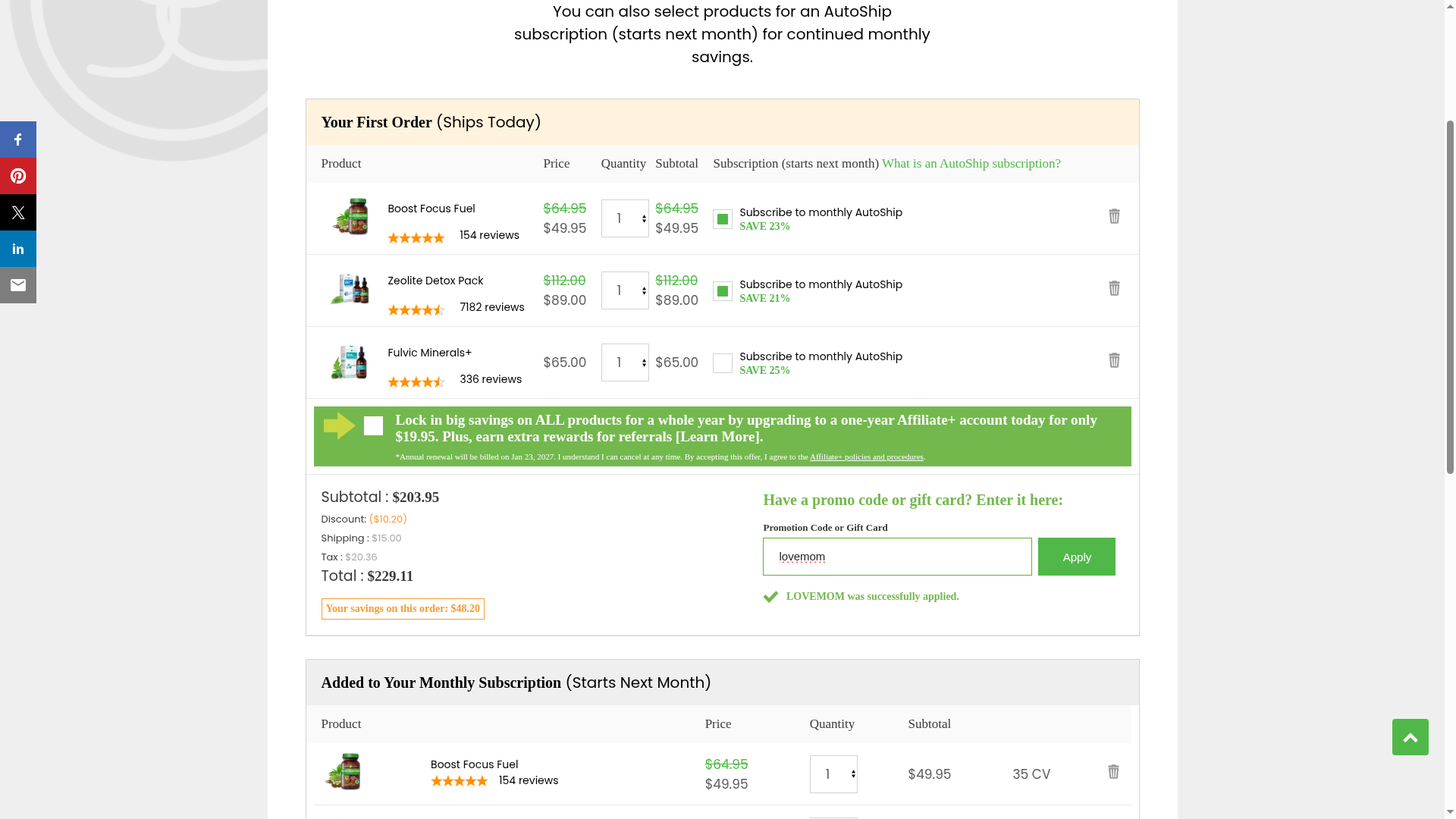
Task: Remove Boost Focus Fuel from first order
Action: click(1113, 216)
